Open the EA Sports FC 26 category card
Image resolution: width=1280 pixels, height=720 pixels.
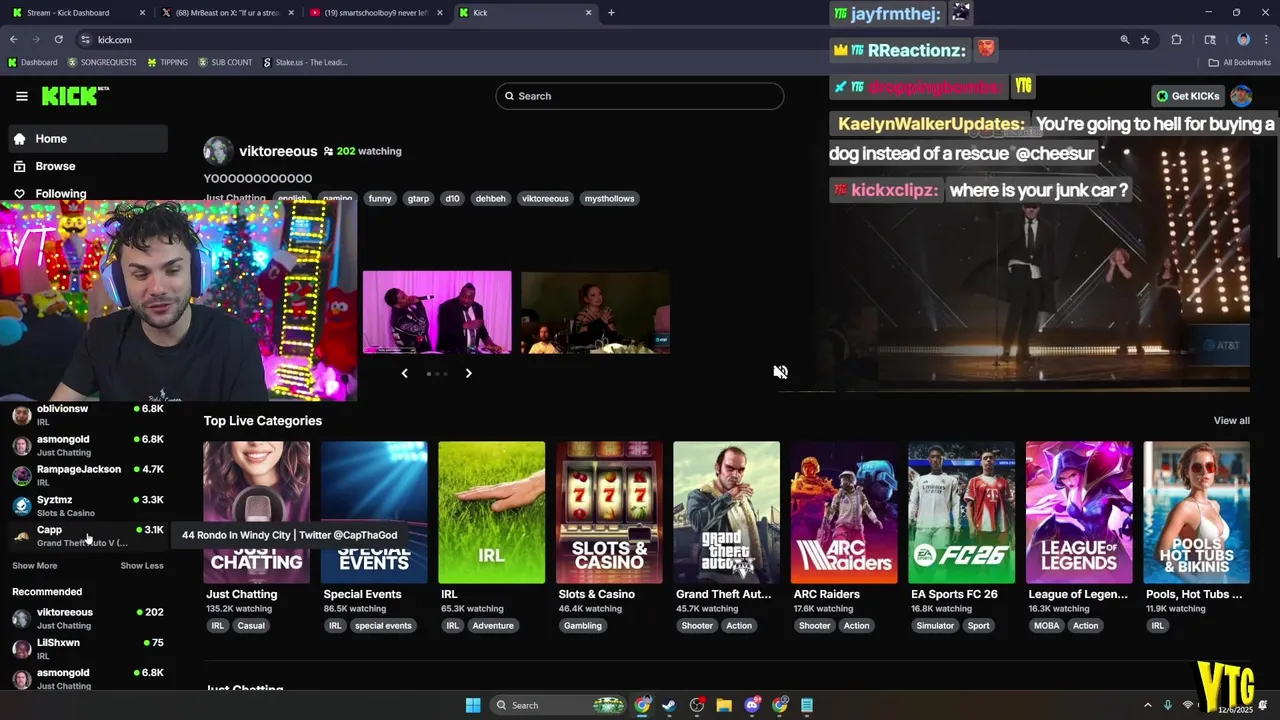point(961,512)
